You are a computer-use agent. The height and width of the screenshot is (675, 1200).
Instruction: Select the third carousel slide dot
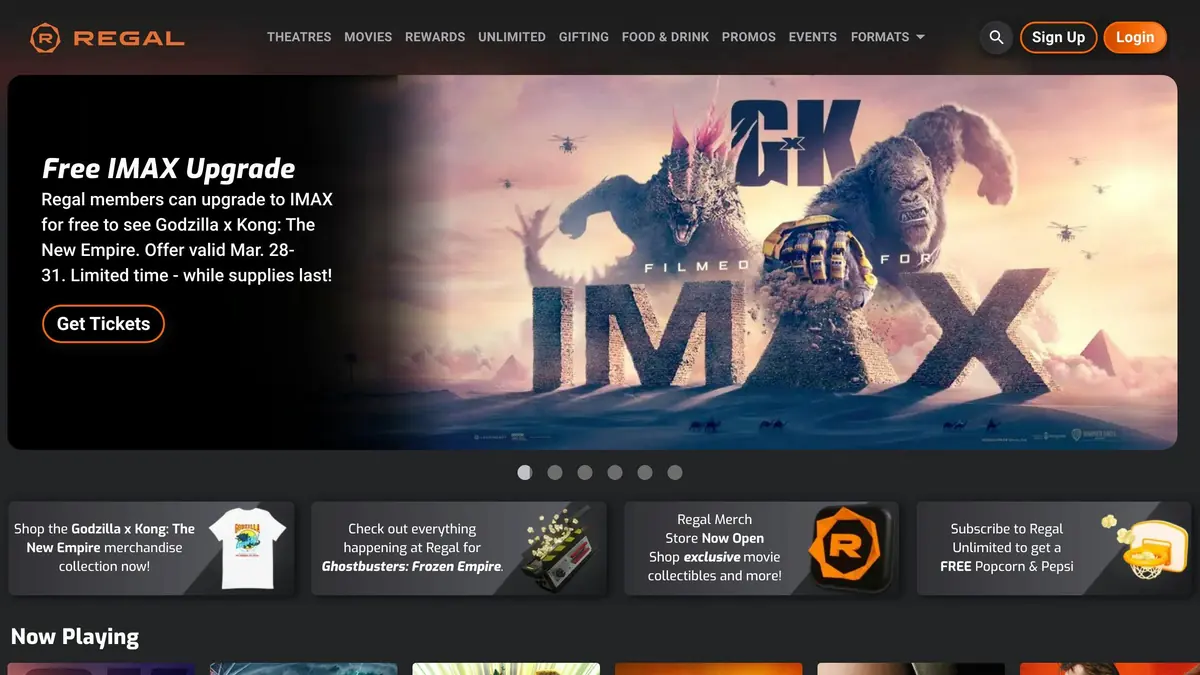584,472
